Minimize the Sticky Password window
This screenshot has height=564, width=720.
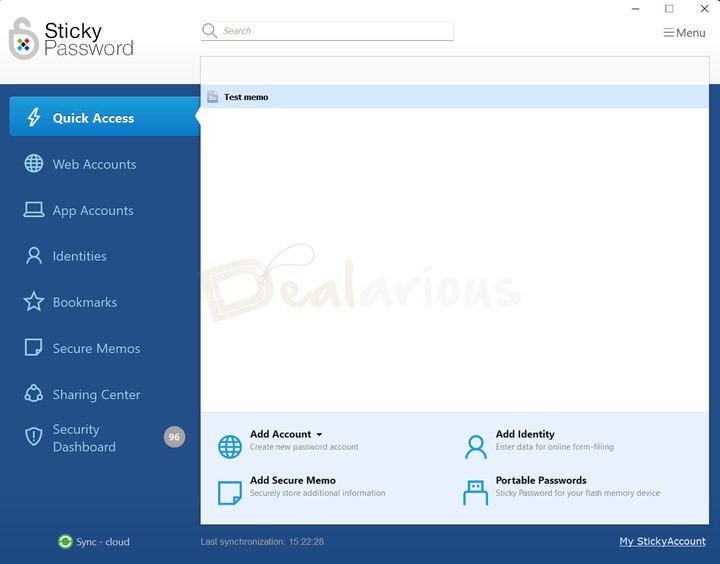click(636, 9)
